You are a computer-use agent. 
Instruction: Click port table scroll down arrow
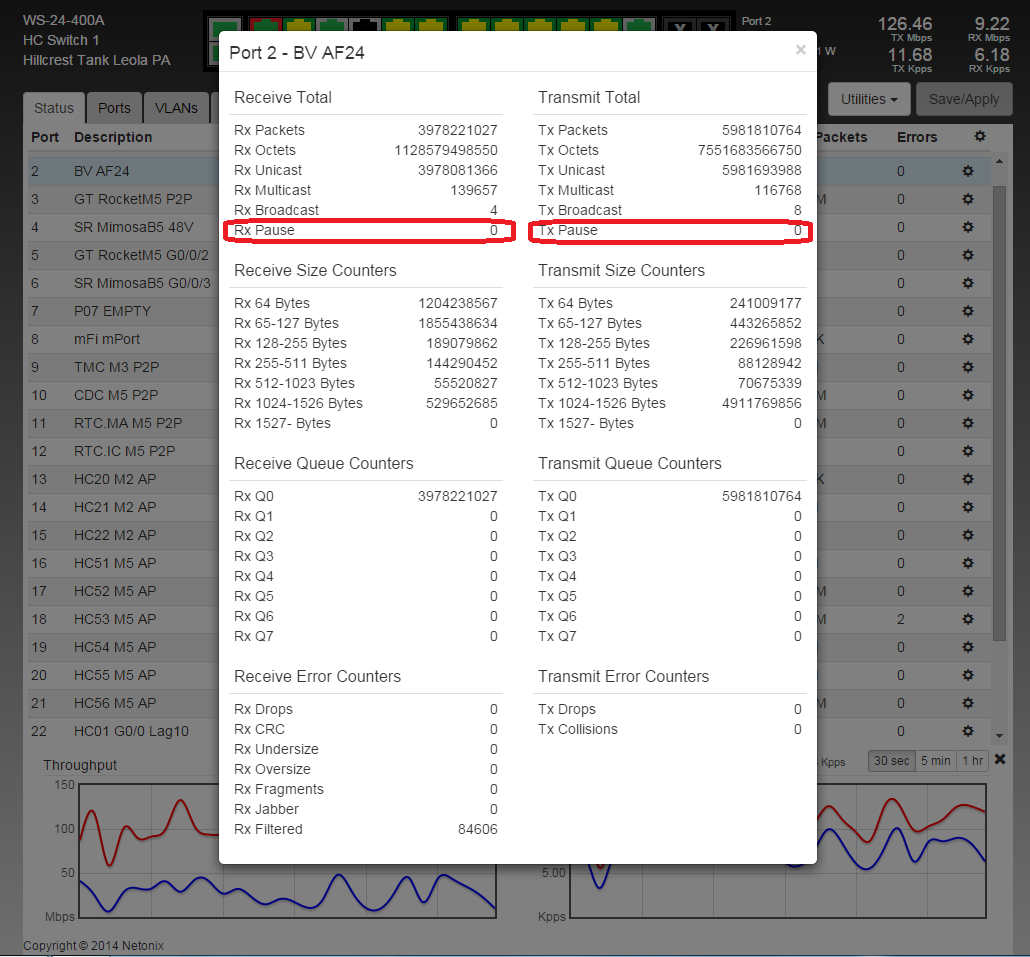tap(999, 735)
